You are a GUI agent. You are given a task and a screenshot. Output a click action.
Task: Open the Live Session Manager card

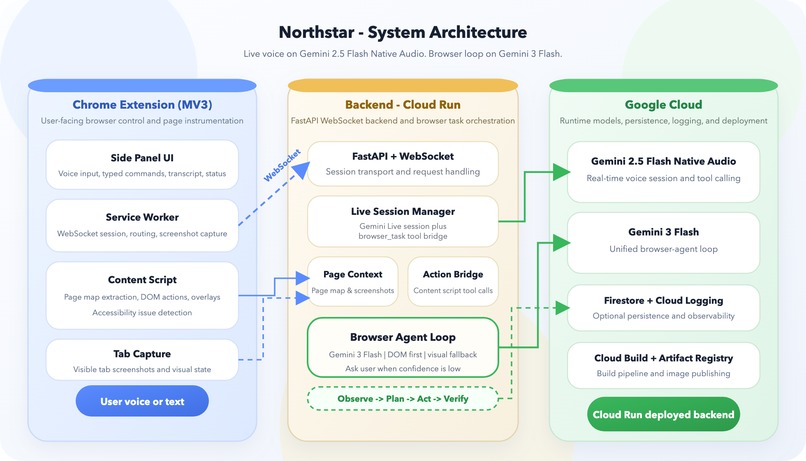[402, 222]
